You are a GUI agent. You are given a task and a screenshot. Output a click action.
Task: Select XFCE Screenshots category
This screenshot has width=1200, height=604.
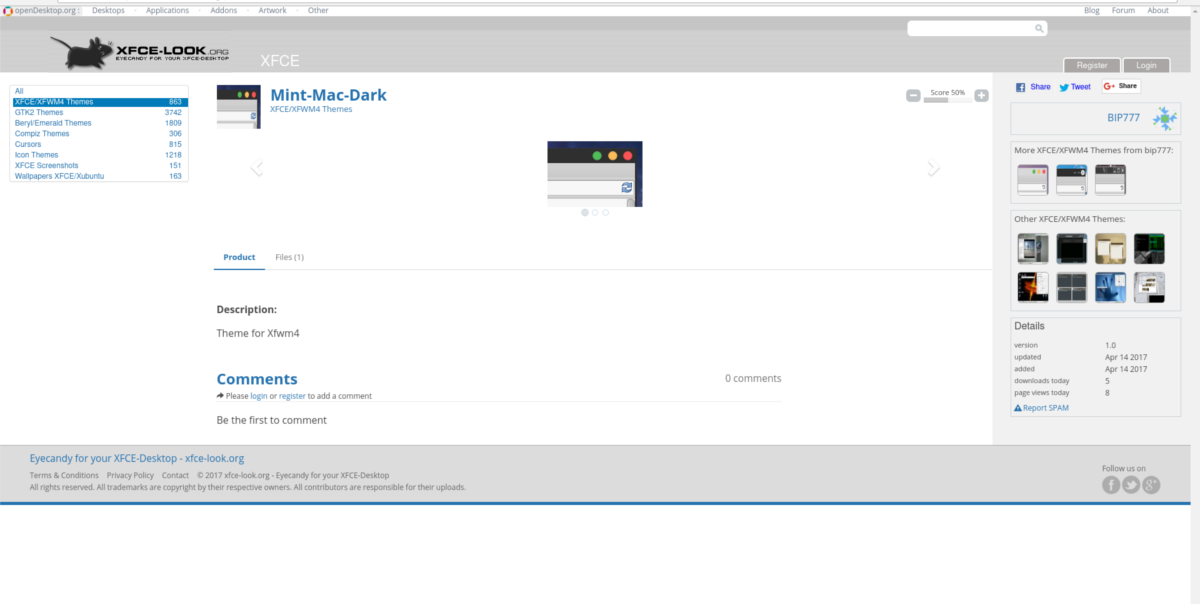98,165
